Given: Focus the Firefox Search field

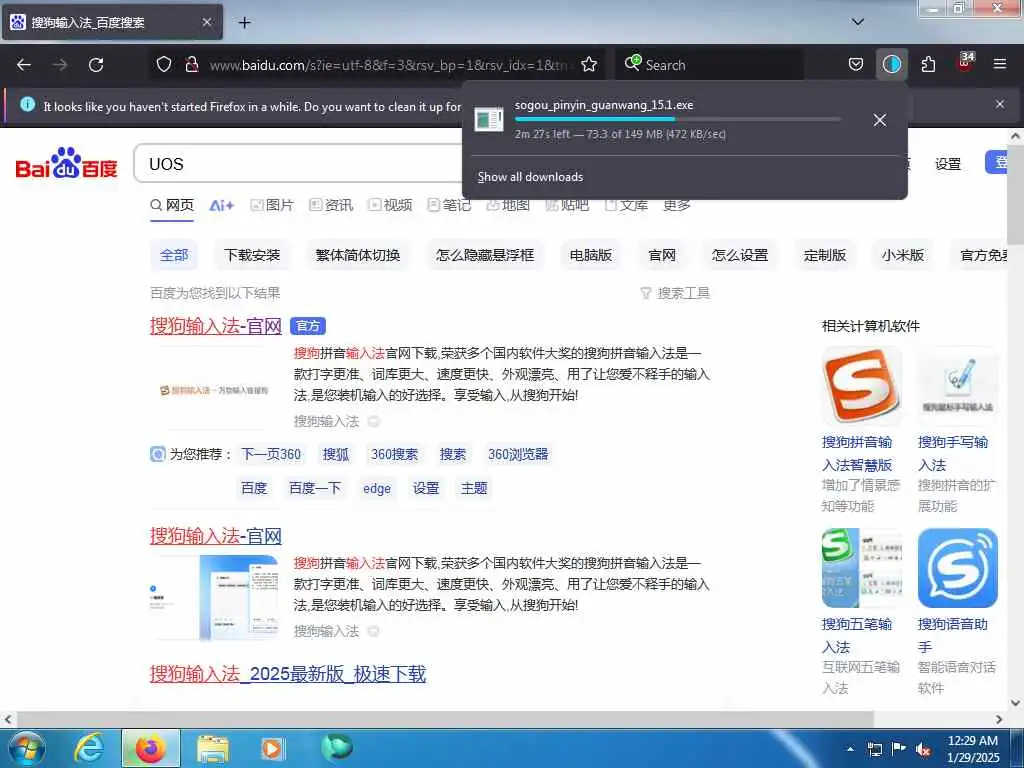Looking at the screenshot, I should [x=709, y=65].
